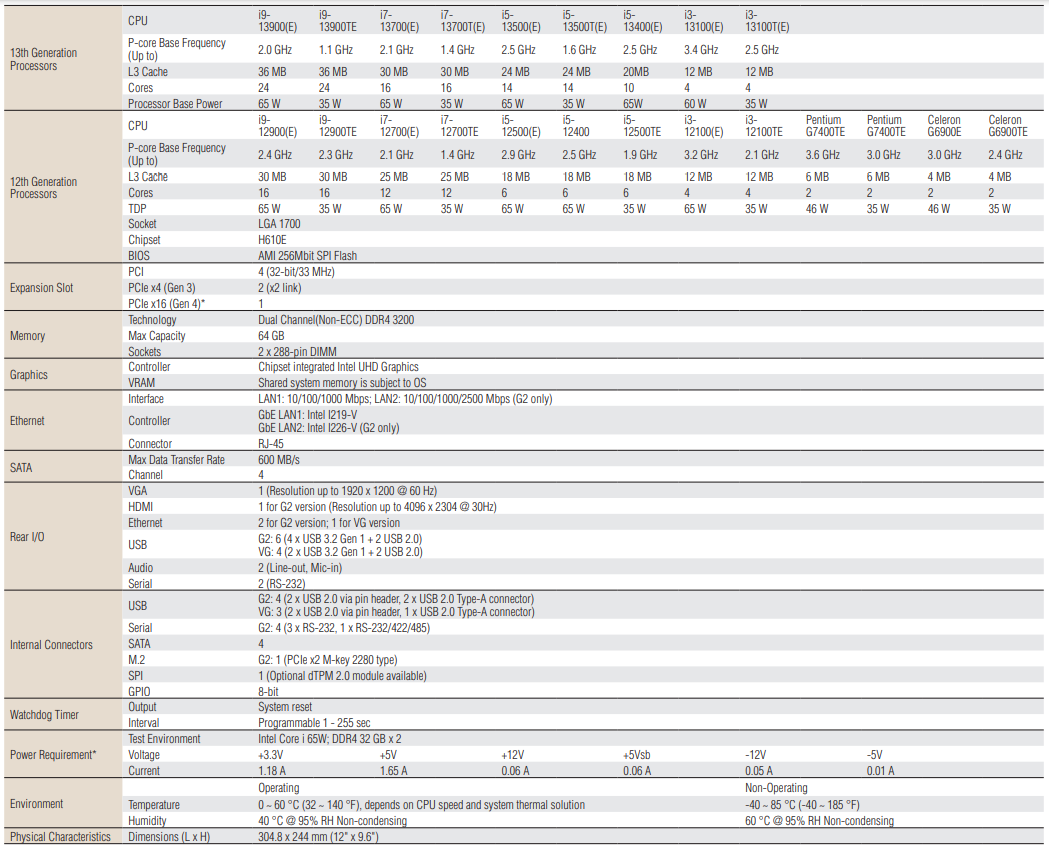Select the HDMI resolution 4096 x 2304 text
The width and height of the screenshot is (1049, 848).
(377, 507)
